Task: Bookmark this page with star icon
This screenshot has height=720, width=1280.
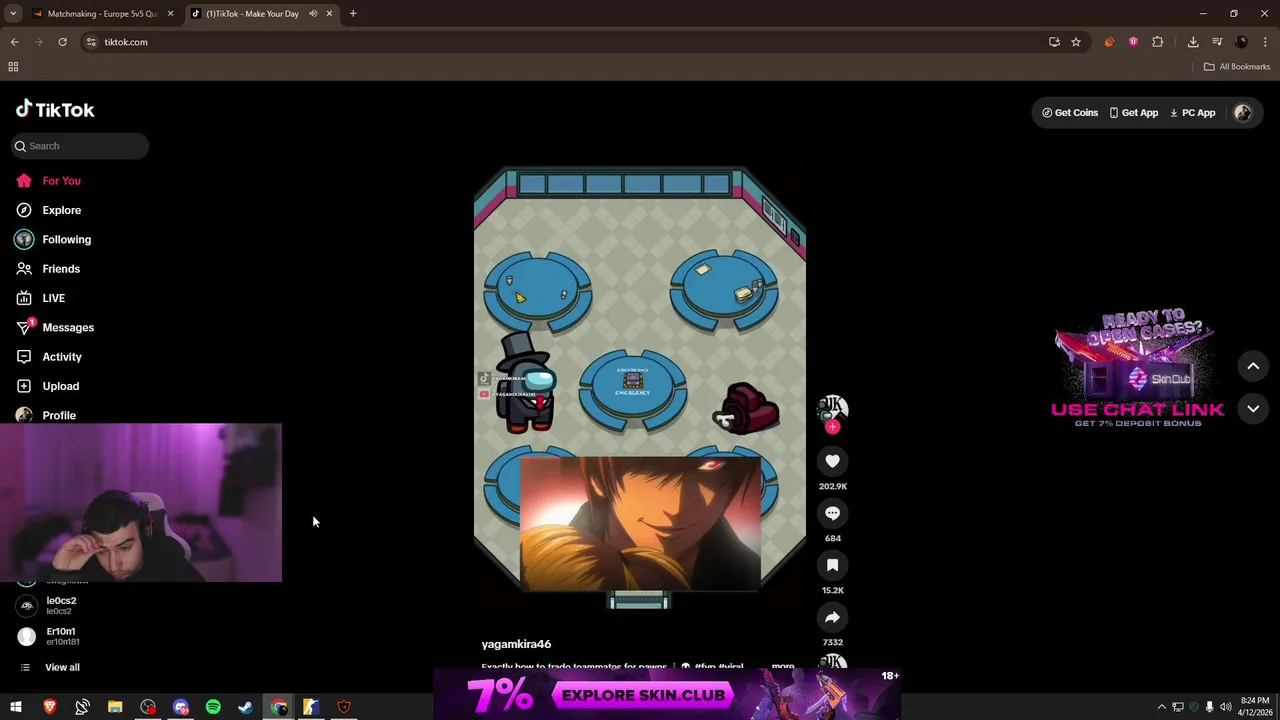Action: point(1076,42)
